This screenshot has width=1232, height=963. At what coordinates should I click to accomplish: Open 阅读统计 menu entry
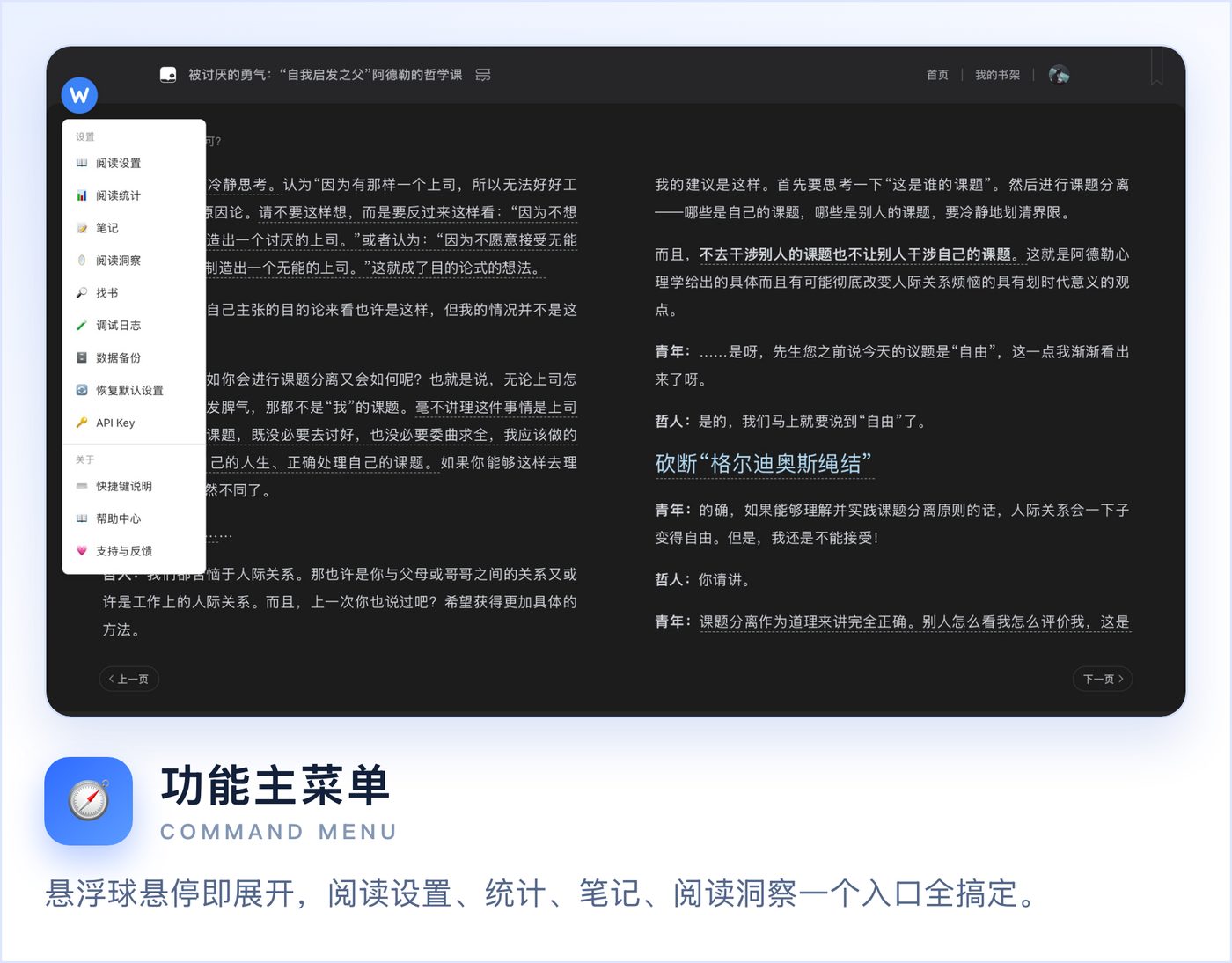tap(134, 195)
